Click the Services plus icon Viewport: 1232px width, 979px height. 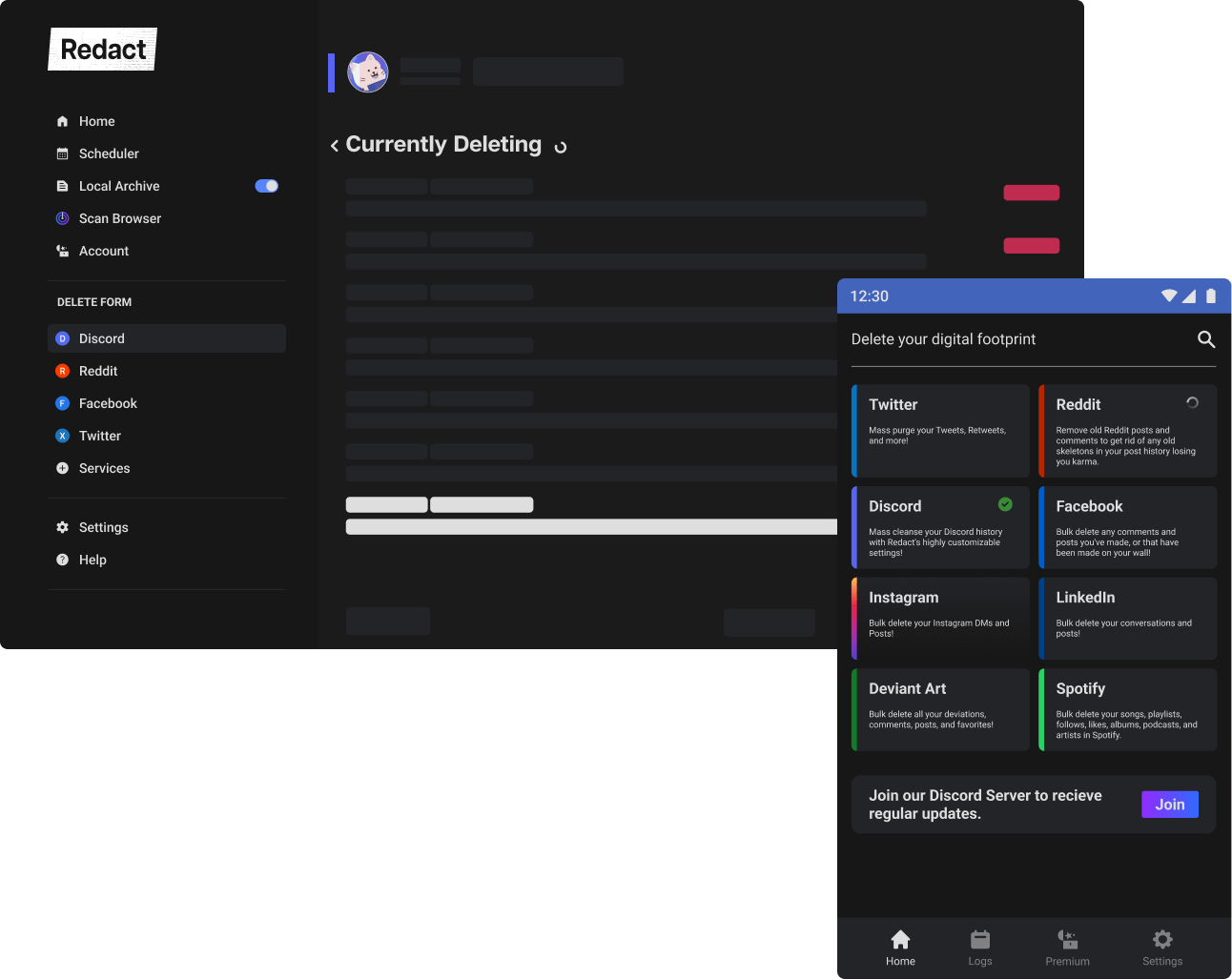click(63, 468)
